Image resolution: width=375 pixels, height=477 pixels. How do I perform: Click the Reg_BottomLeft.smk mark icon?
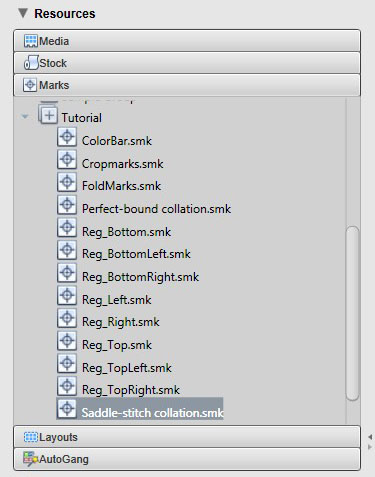67,250
